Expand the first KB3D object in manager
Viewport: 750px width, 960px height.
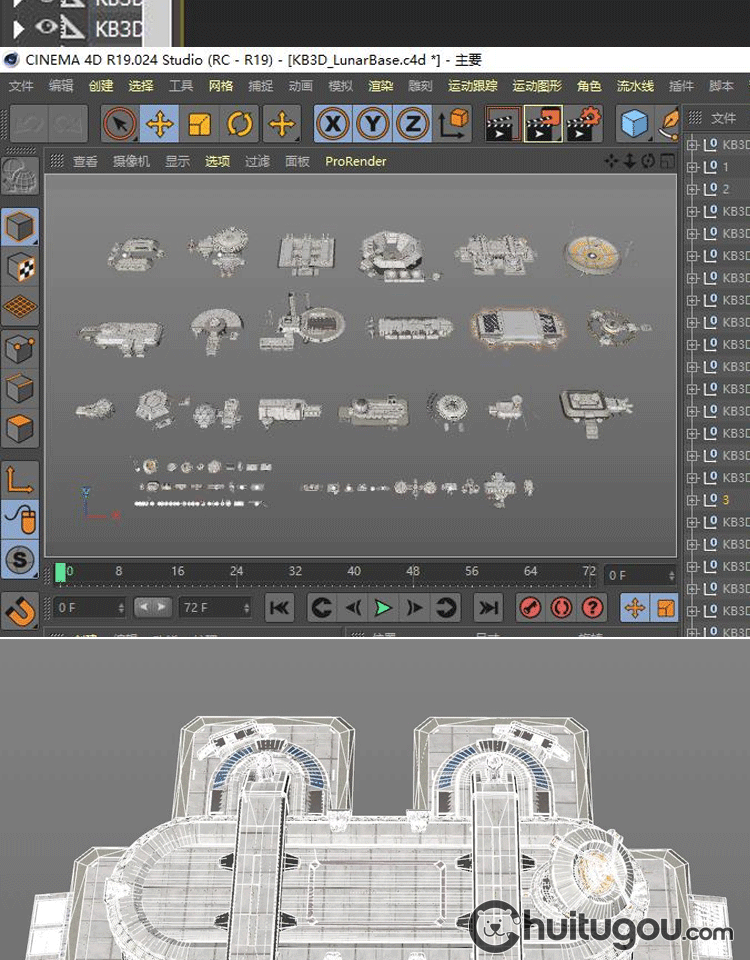coord(692,144)
